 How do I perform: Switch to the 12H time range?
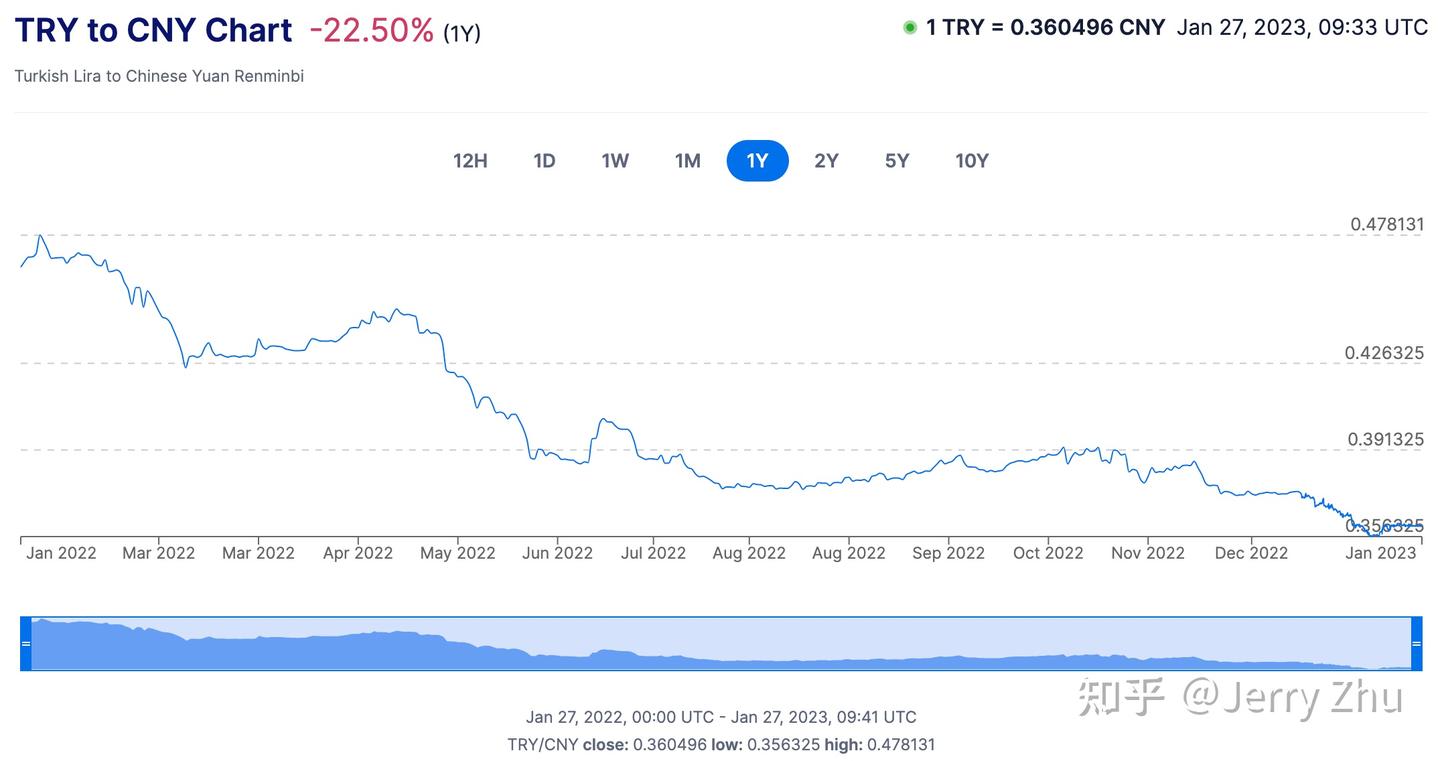(x=470, y=160)
